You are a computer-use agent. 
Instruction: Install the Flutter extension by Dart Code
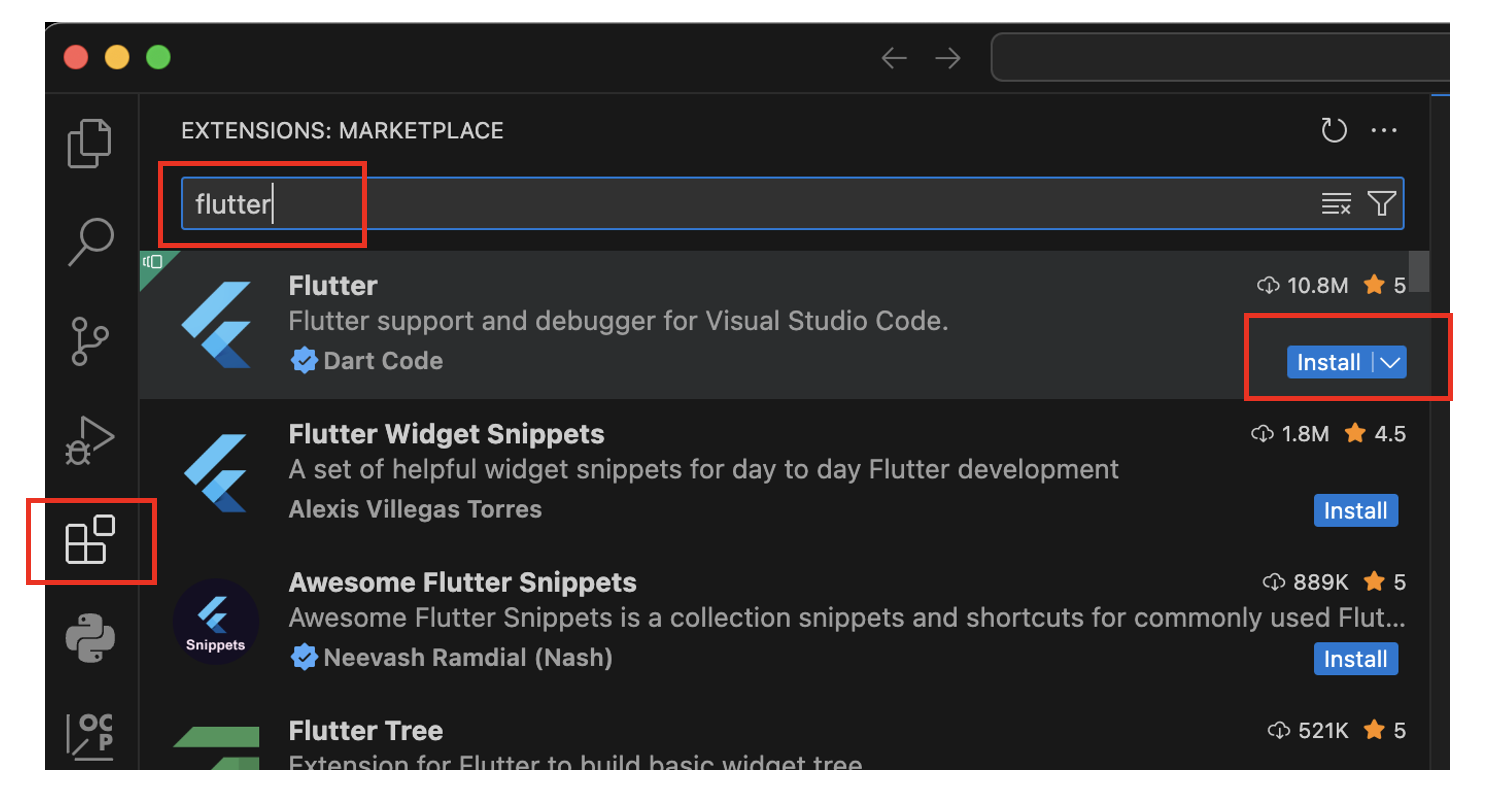click(1328, 363)
